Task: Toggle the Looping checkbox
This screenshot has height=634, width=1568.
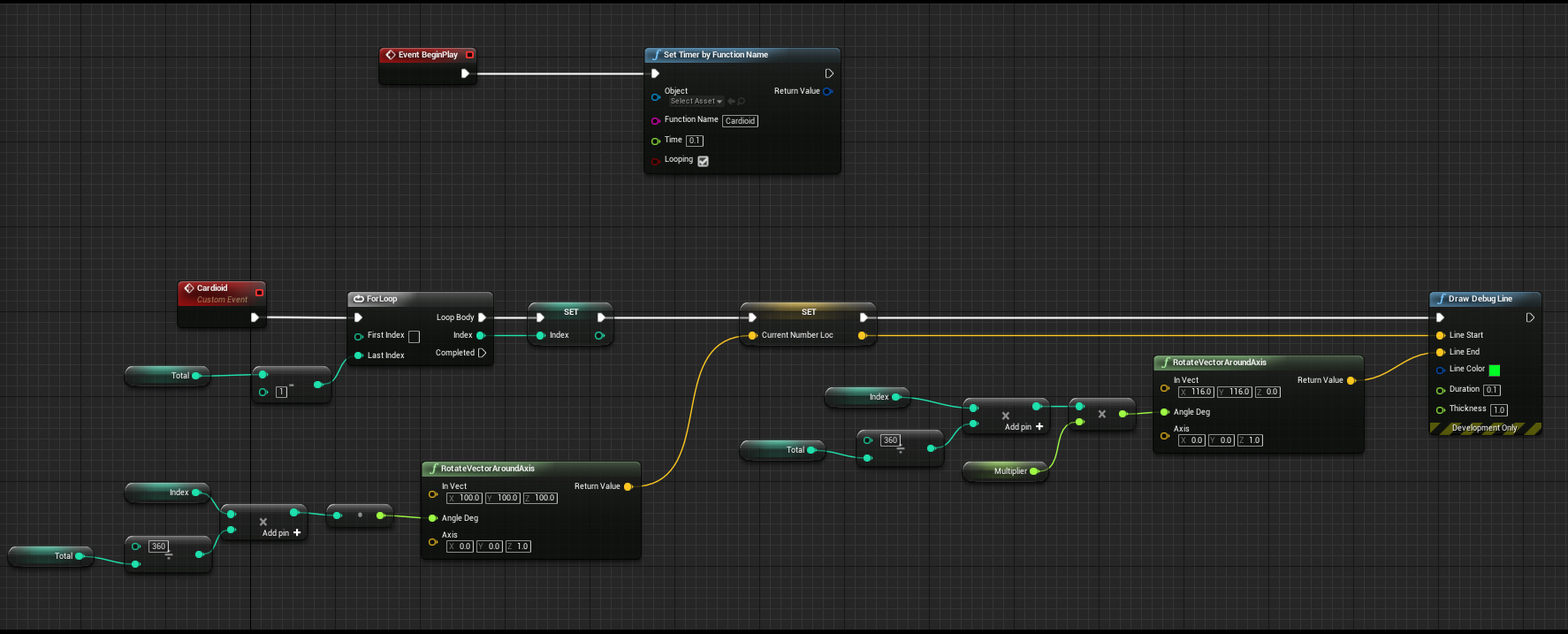Action: (704, 161)
